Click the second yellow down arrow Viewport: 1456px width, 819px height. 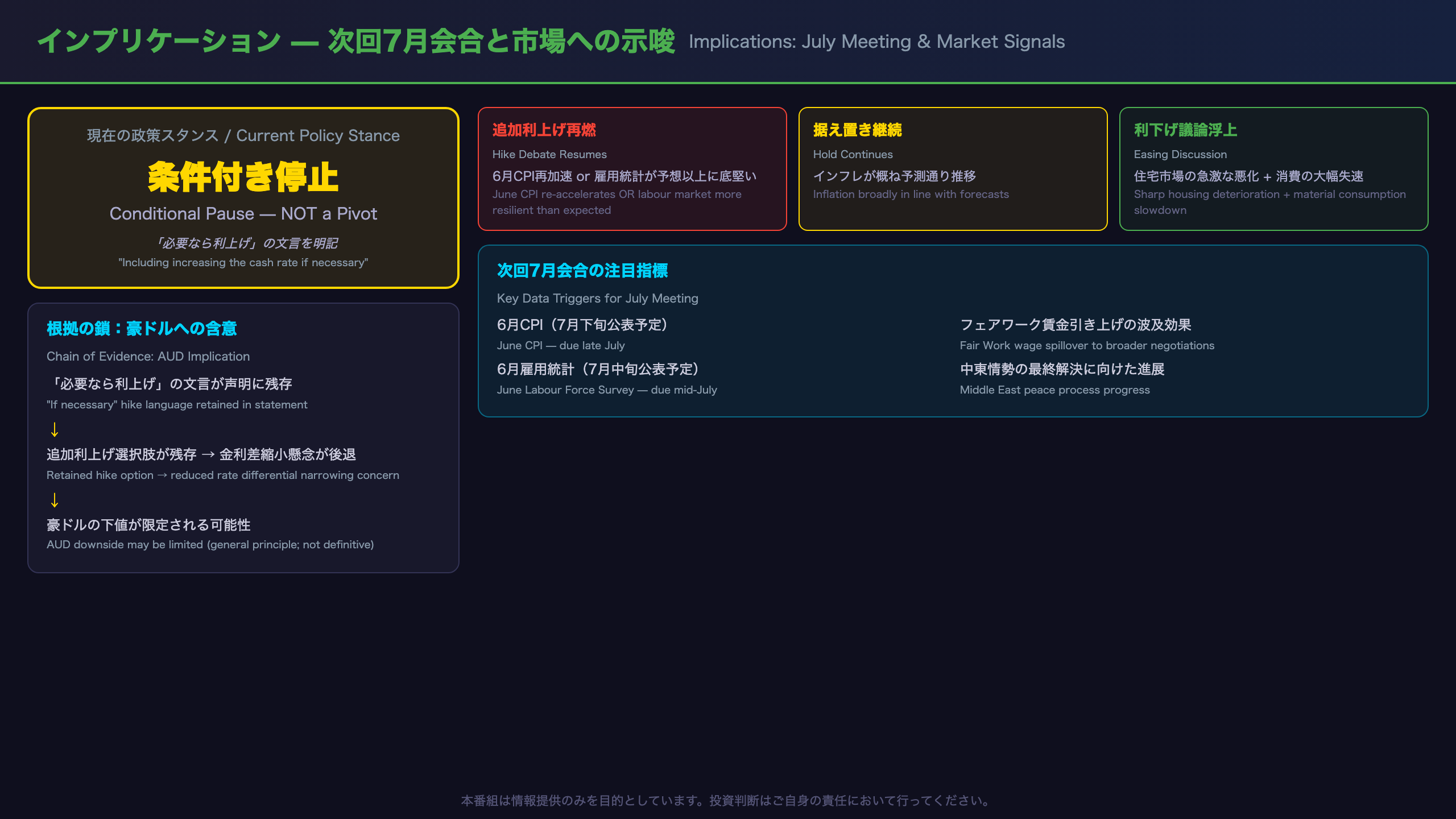click(55, 500)
